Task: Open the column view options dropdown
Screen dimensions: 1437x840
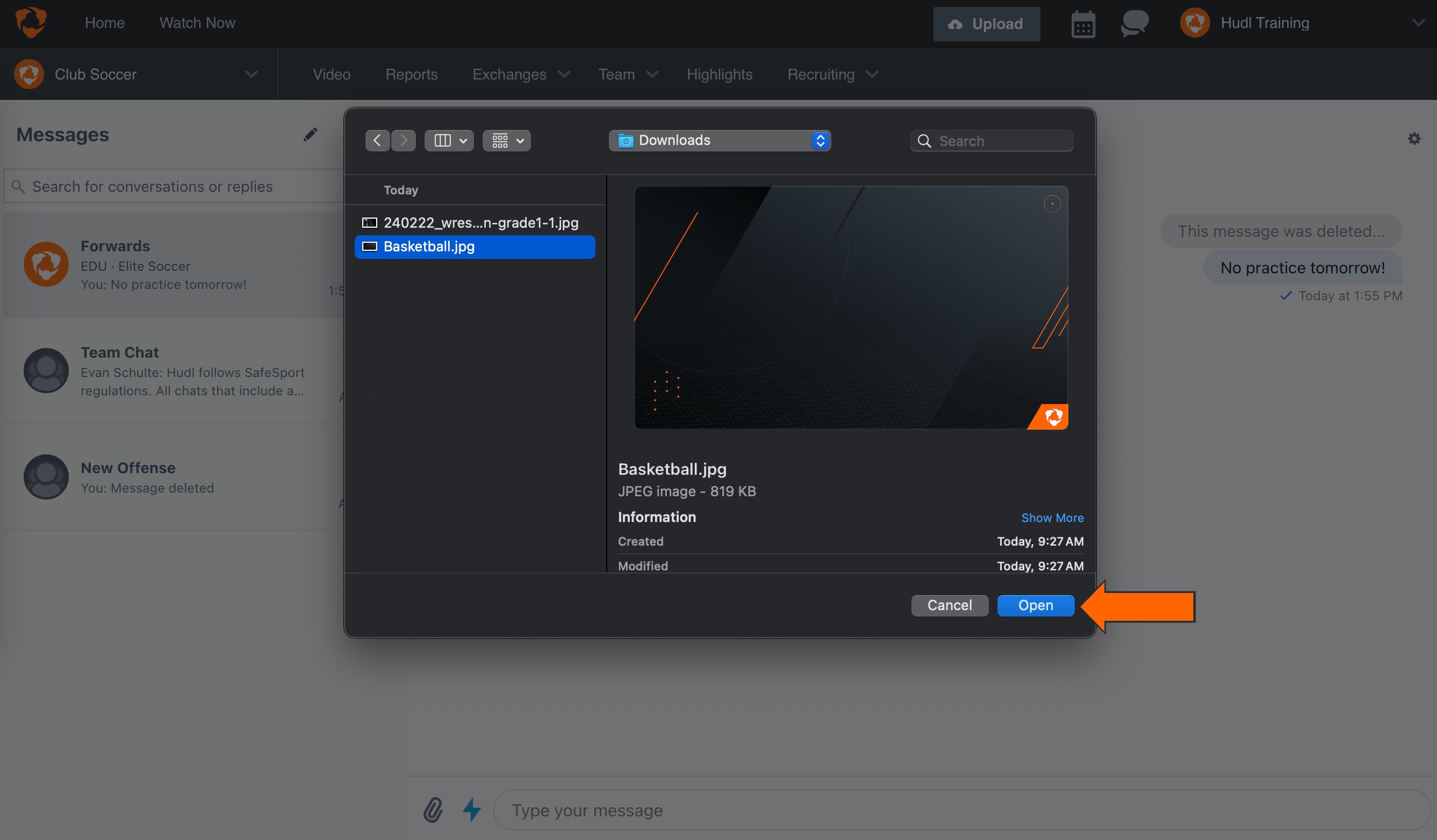Action: coord(449,140)
